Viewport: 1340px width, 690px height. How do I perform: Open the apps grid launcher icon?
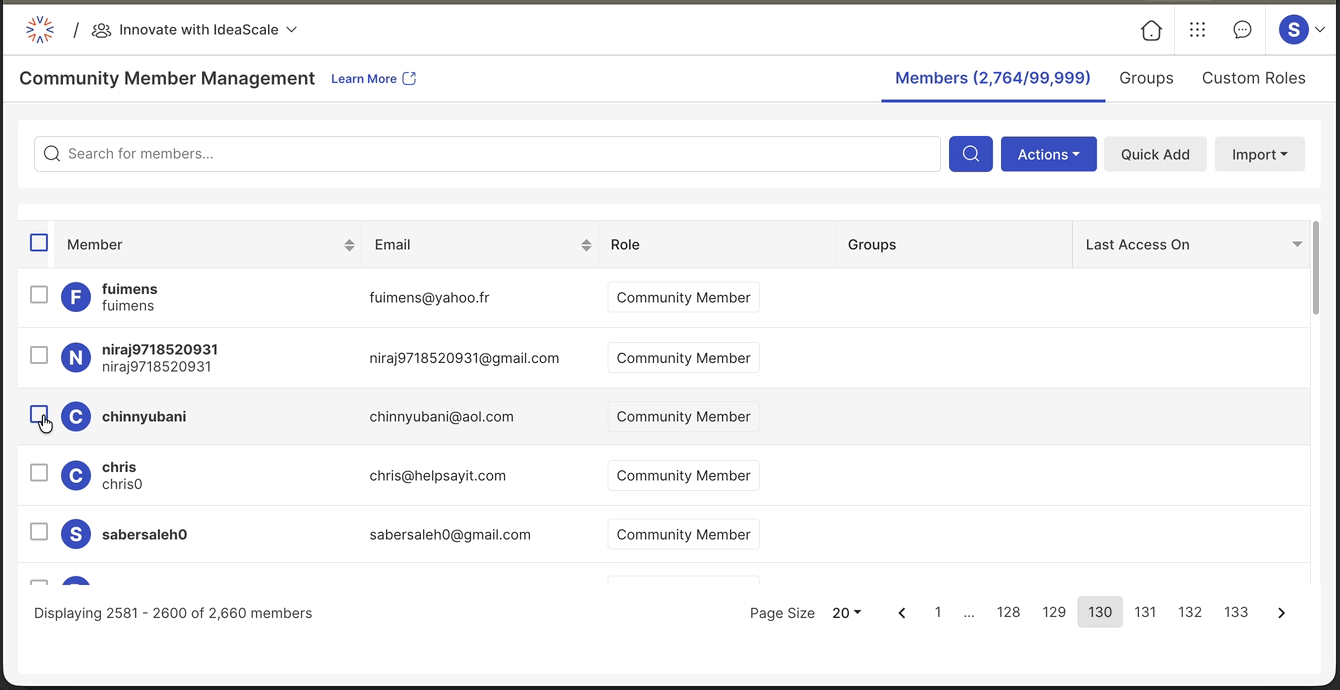coord(1197,30)
